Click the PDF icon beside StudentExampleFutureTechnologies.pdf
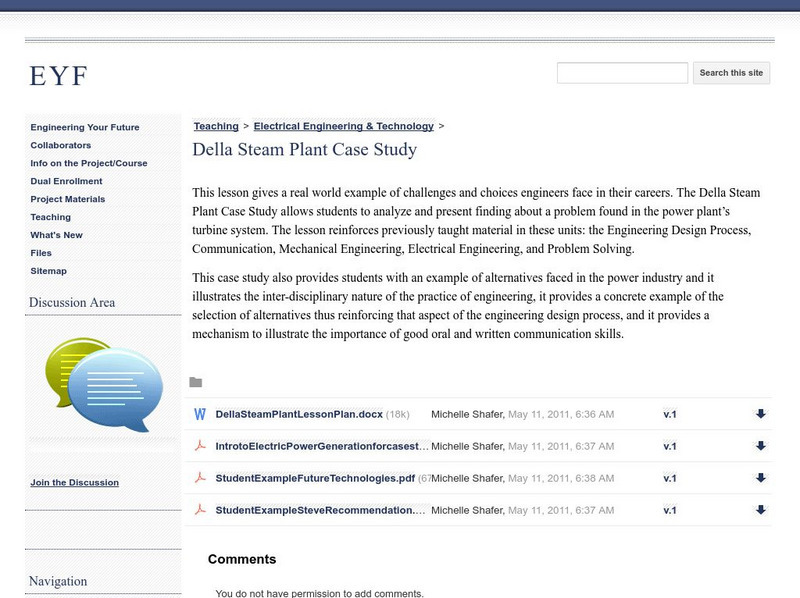This screenshot has width=800, height=598. coord(199,478)
